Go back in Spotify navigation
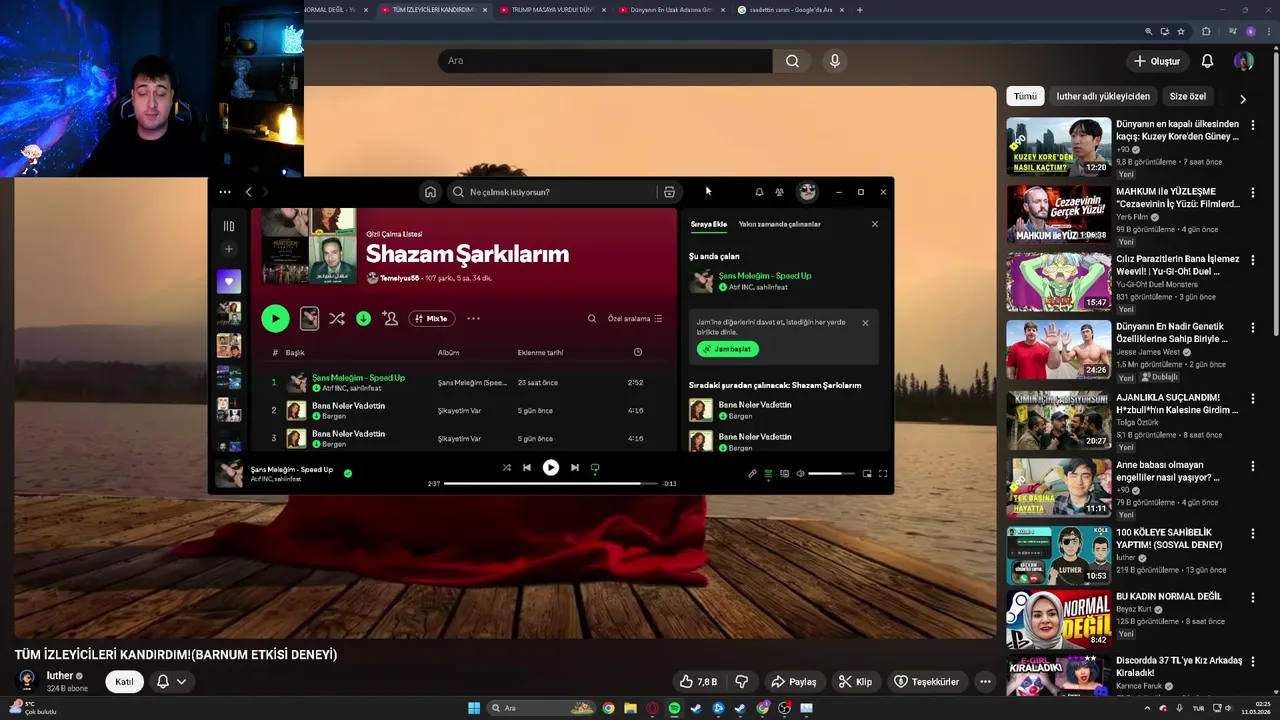 click(249, 192)
